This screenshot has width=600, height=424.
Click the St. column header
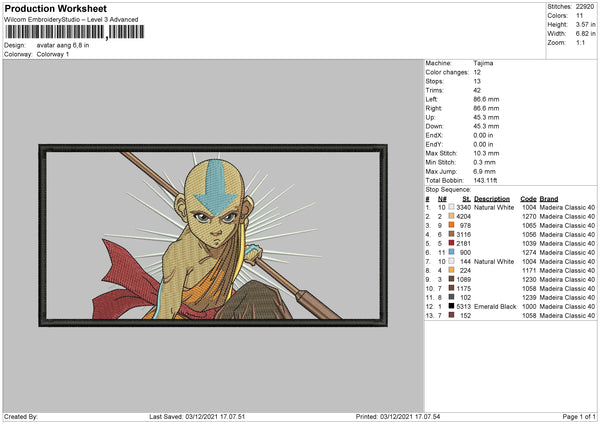point(466,199)
